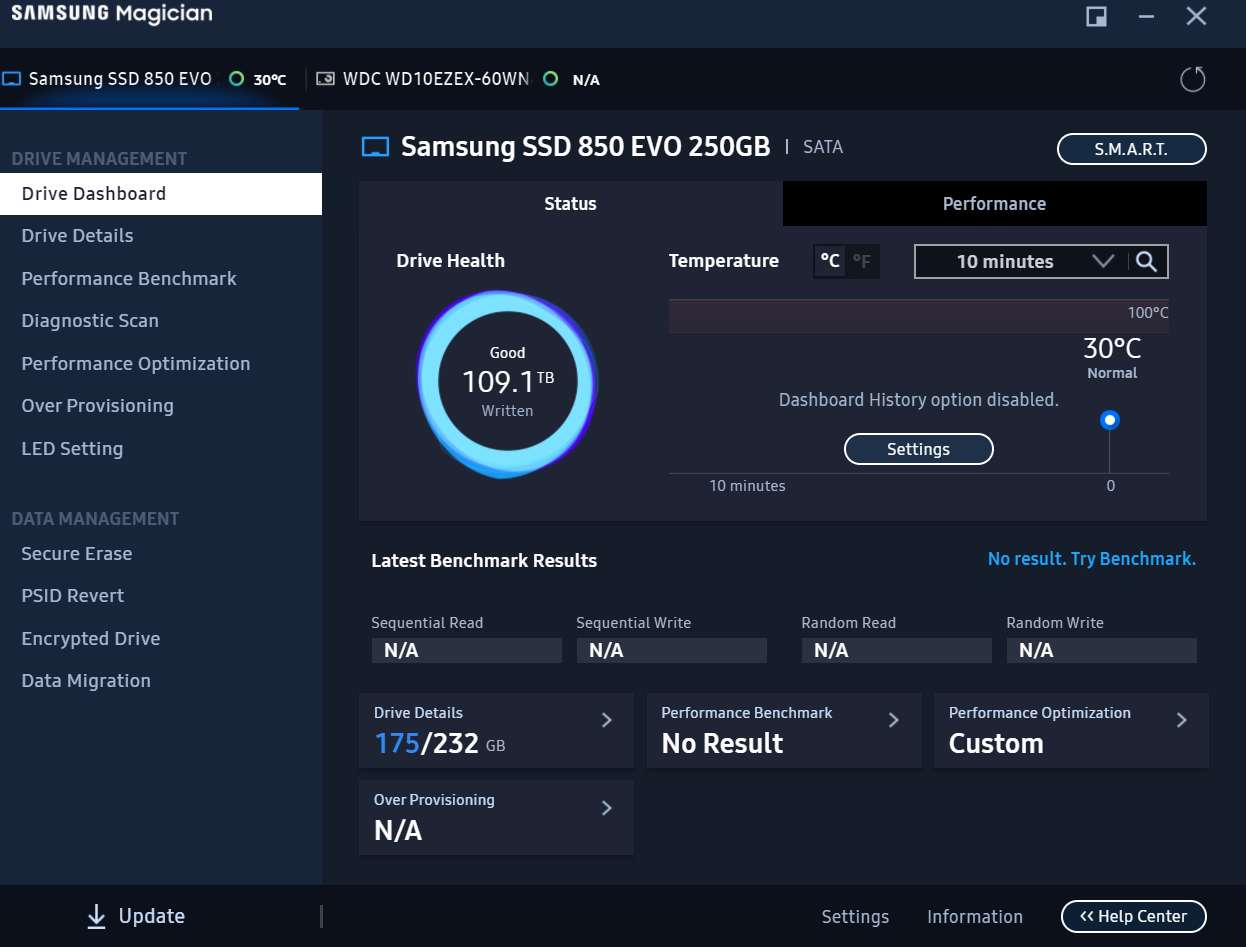Click the No result. Try Benchmark. link

point(1091,559)
